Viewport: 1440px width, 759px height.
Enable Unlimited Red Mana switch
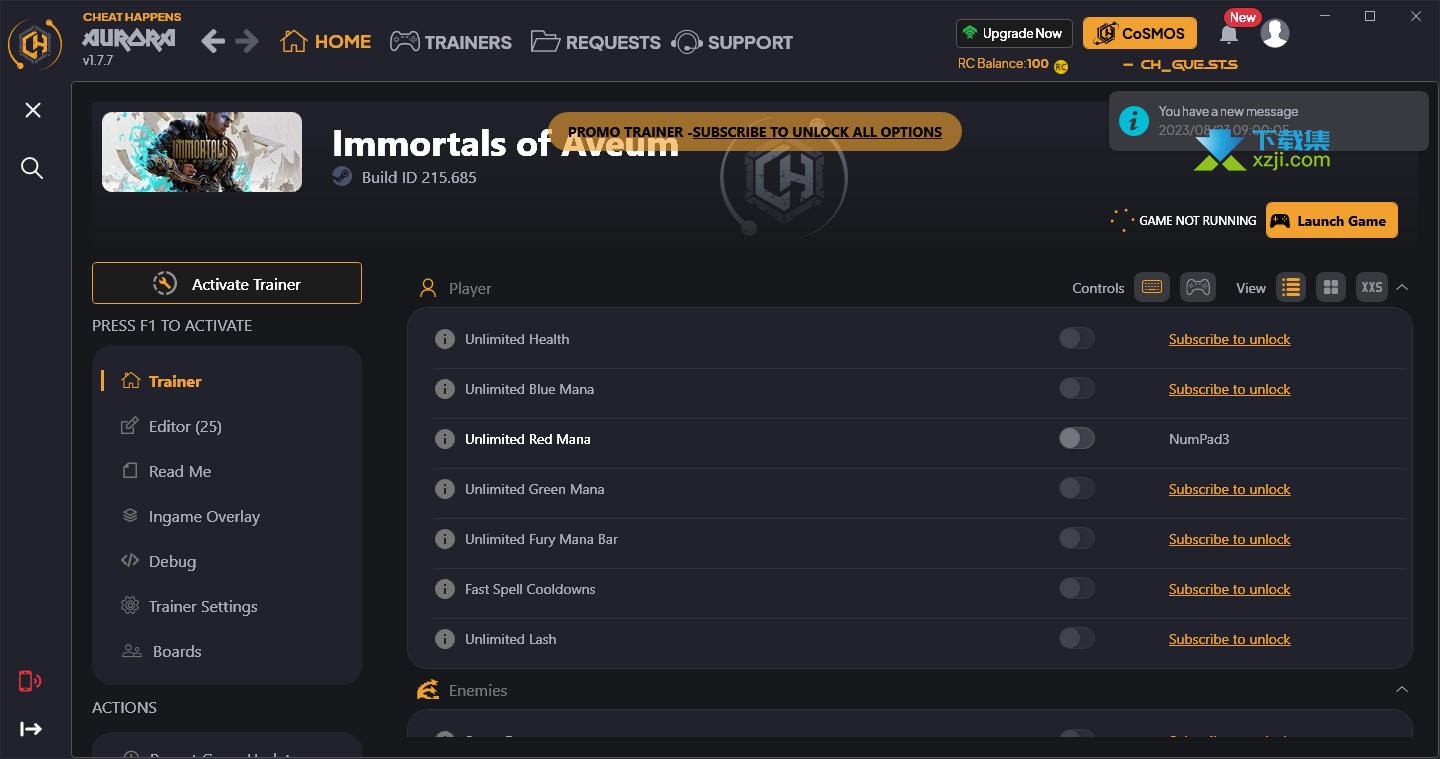tap(1077, 438)
